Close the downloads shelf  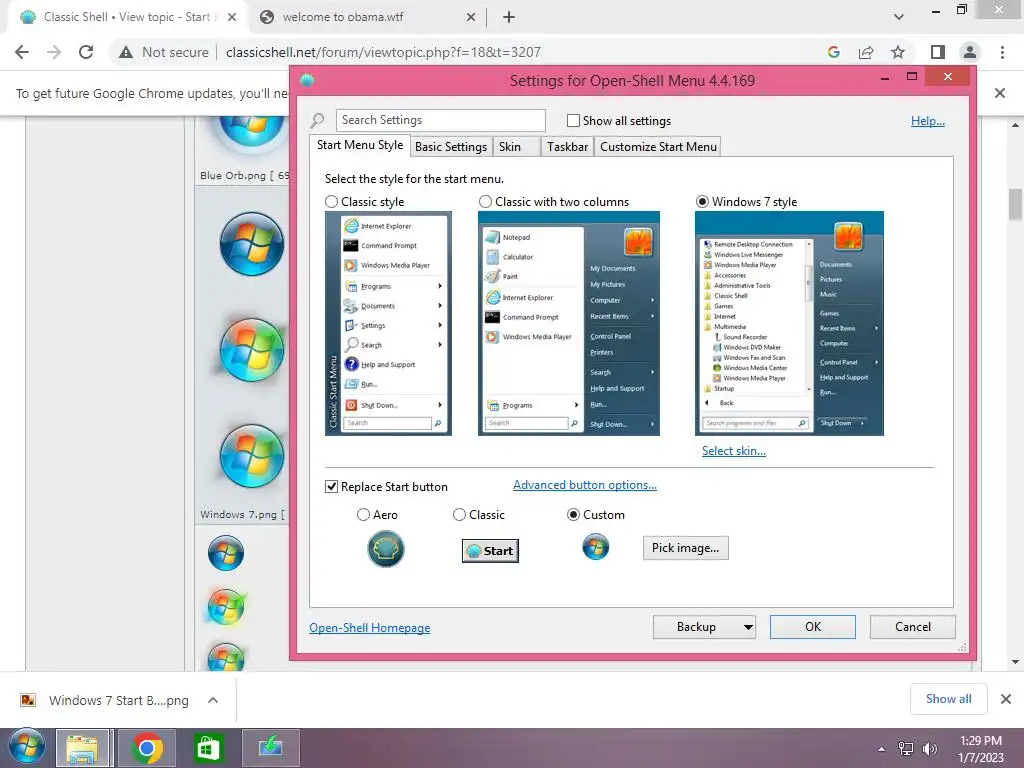[1006, 699]
